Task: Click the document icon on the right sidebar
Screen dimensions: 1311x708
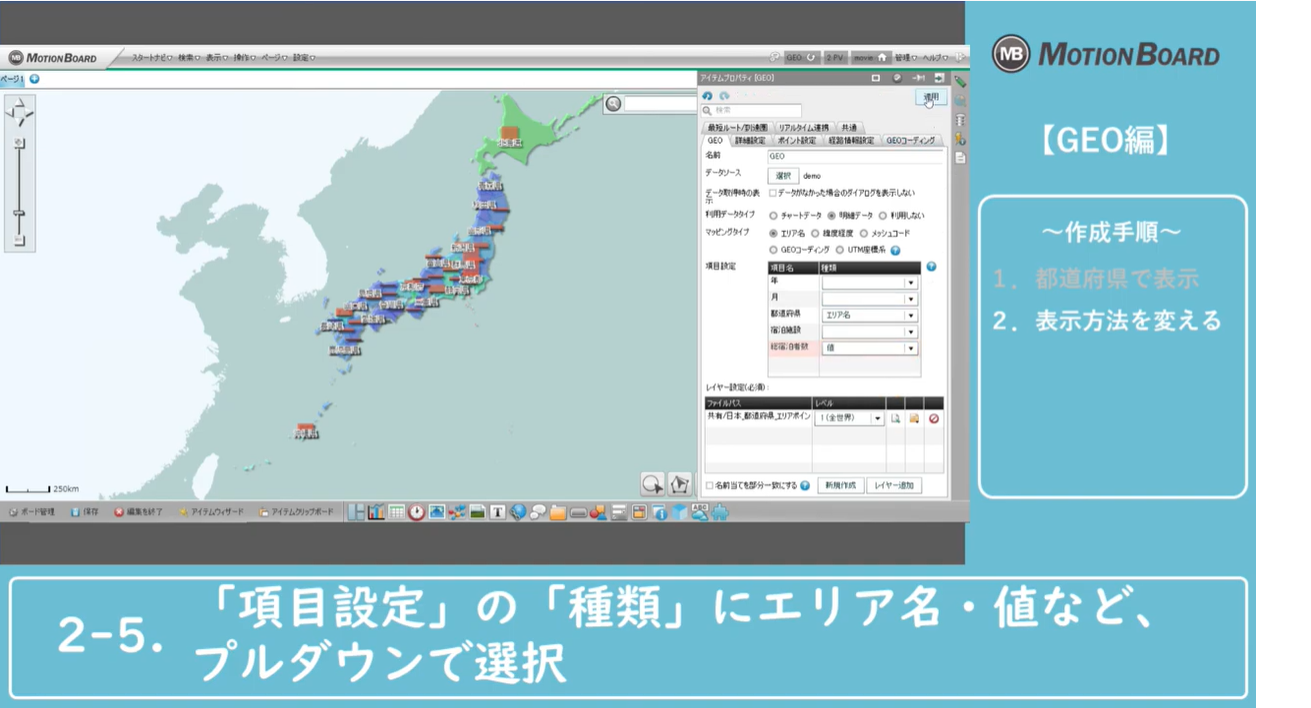Action: tap(960, 158)
